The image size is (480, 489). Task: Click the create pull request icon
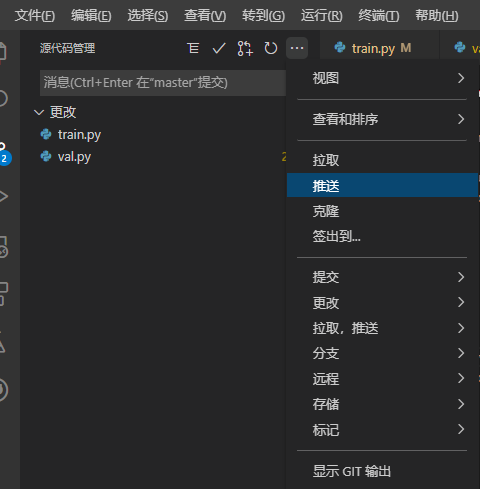245,48
